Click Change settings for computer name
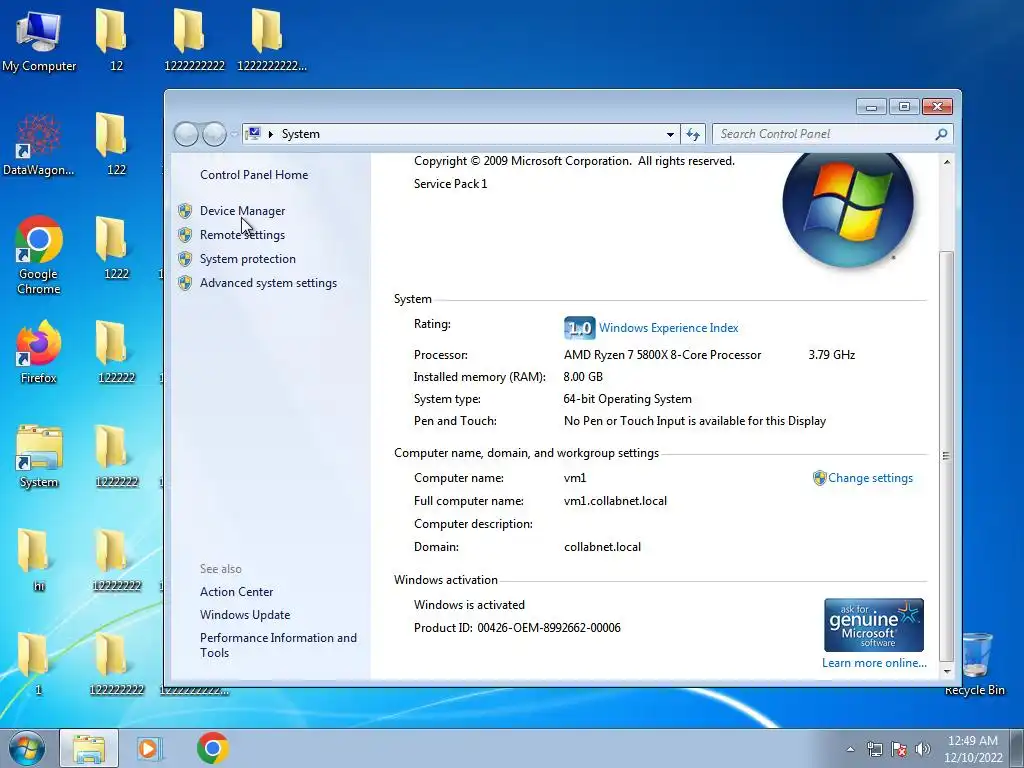 pyautogui.click(x=871, y=478)
